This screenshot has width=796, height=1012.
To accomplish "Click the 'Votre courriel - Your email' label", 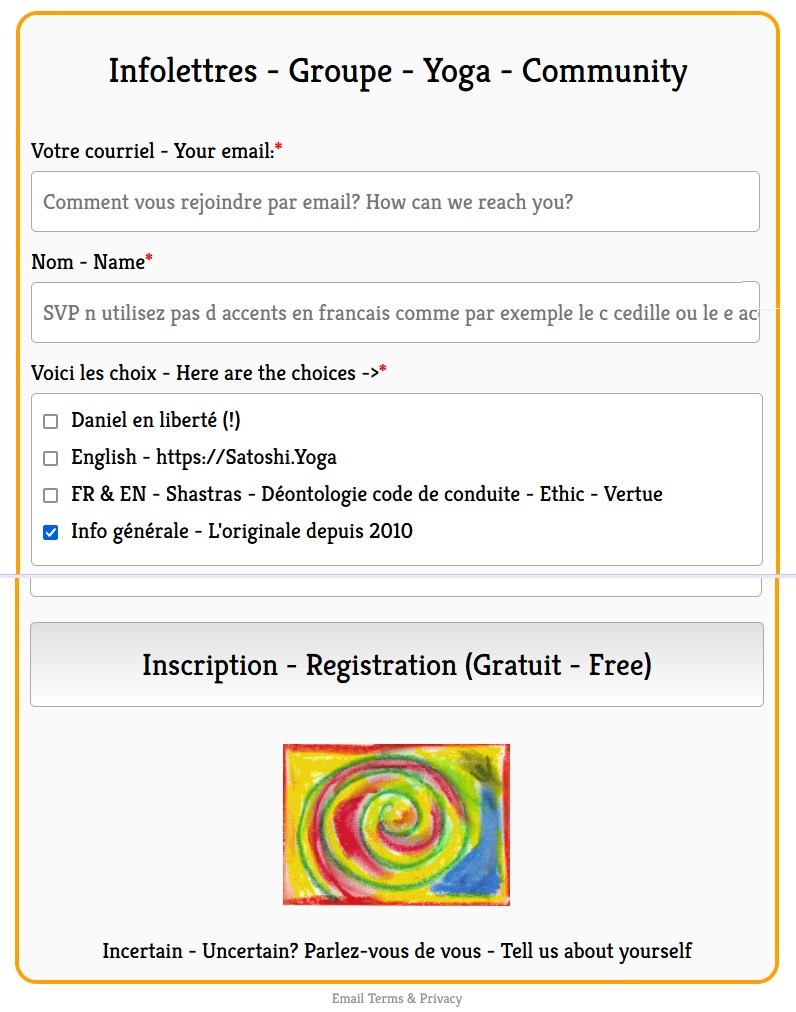I will click(x=152, y=151).
